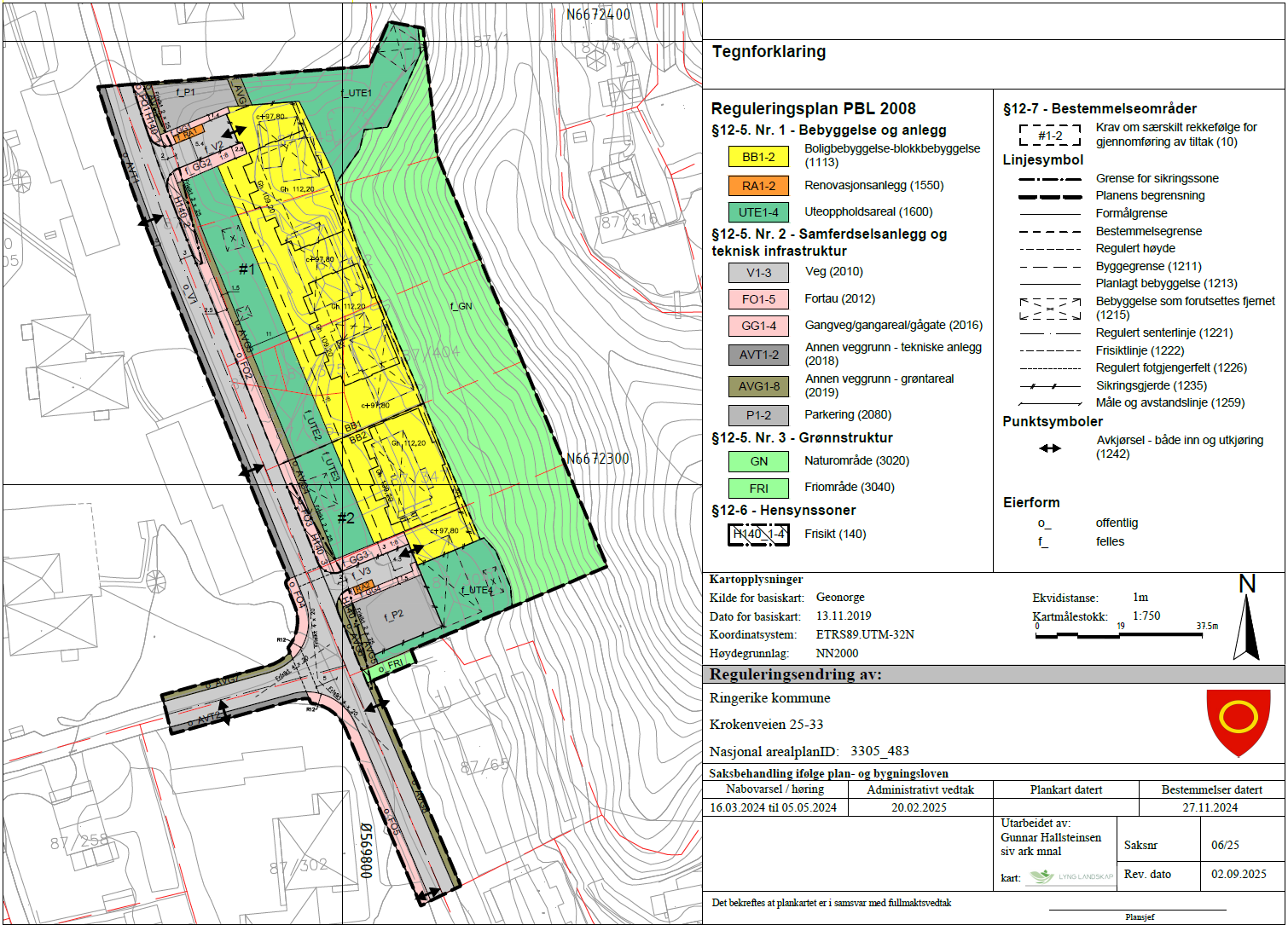This screenshot has height=925, width=1288.
Task: Select the yellow BB1-2 legend swatch
Action: click(x=758, y=157)
